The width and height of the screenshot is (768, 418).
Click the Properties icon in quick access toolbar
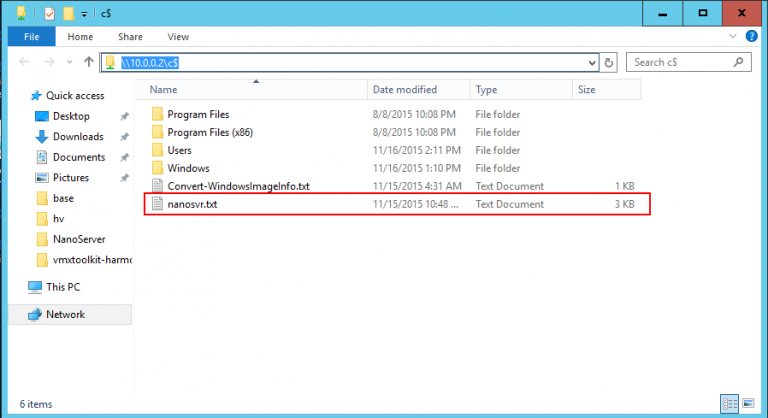point(48,14)
